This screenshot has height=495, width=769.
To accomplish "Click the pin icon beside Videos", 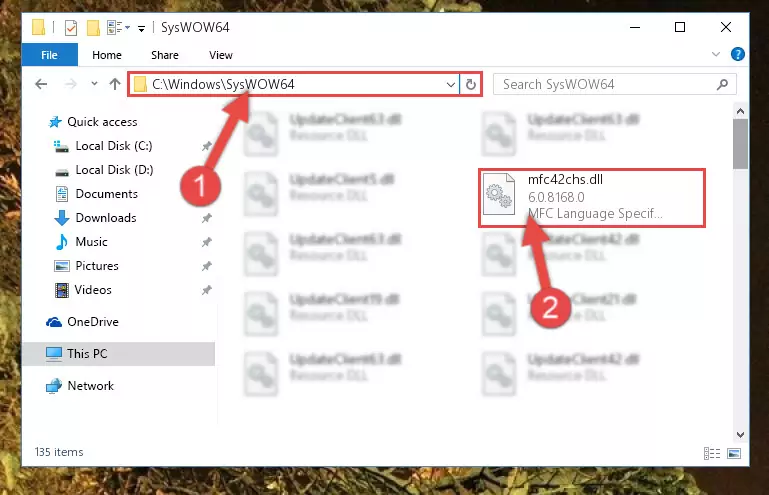I will (x=206, y=290).
